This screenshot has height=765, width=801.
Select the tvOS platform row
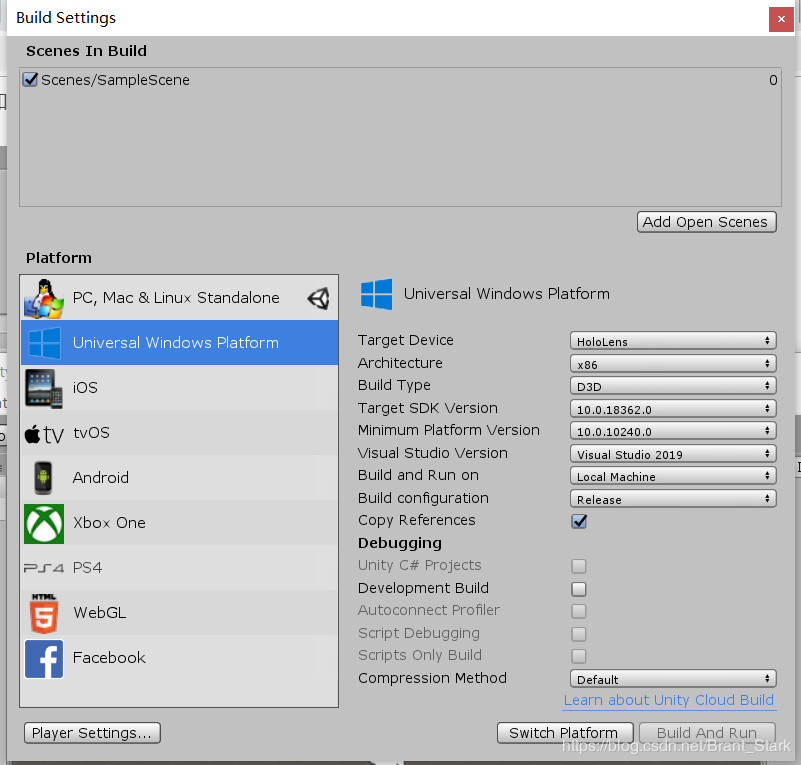tap(179, 433)
